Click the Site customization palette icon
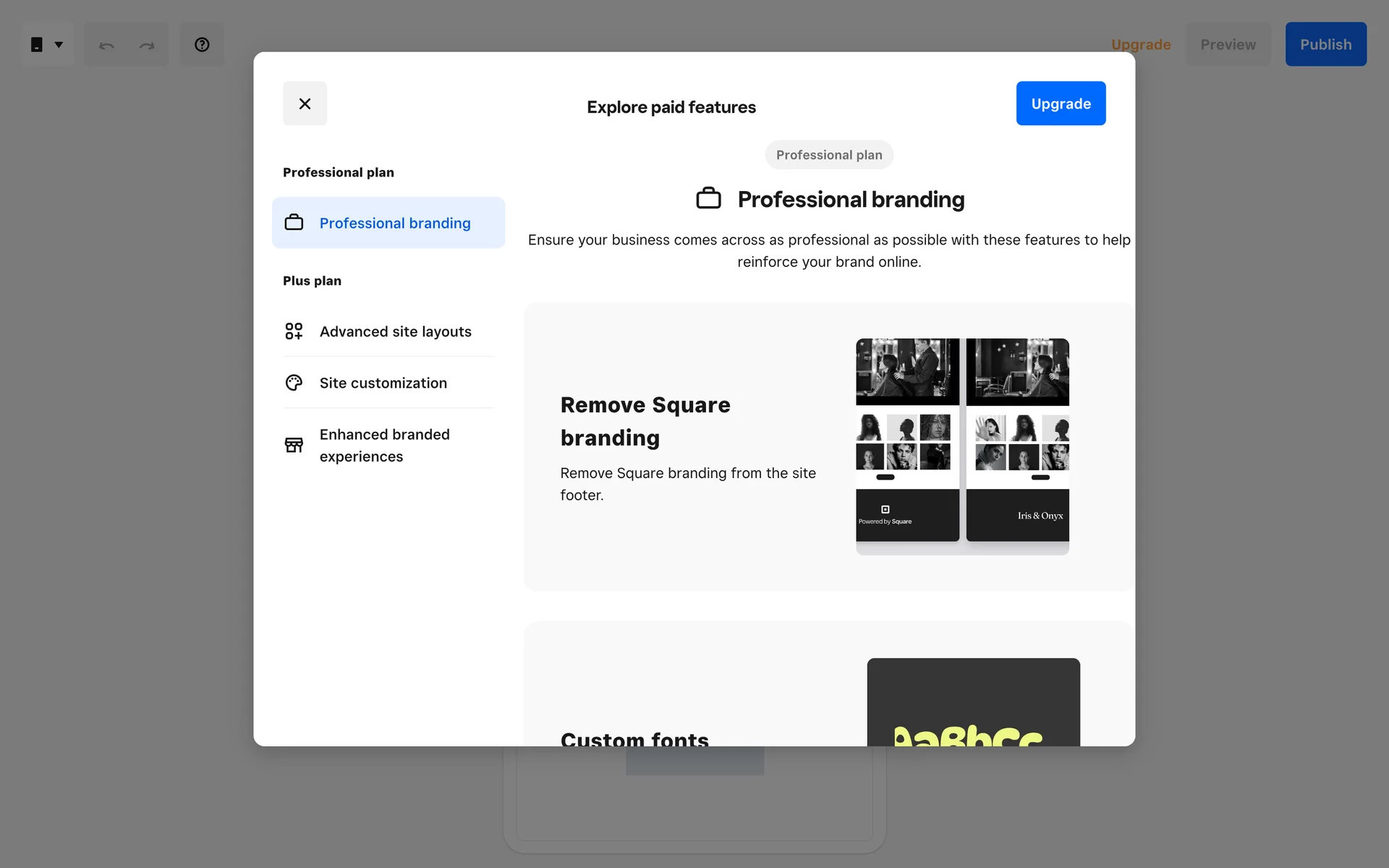Image resolution: width=1389 pixels, height=868 pixels. 294,383
